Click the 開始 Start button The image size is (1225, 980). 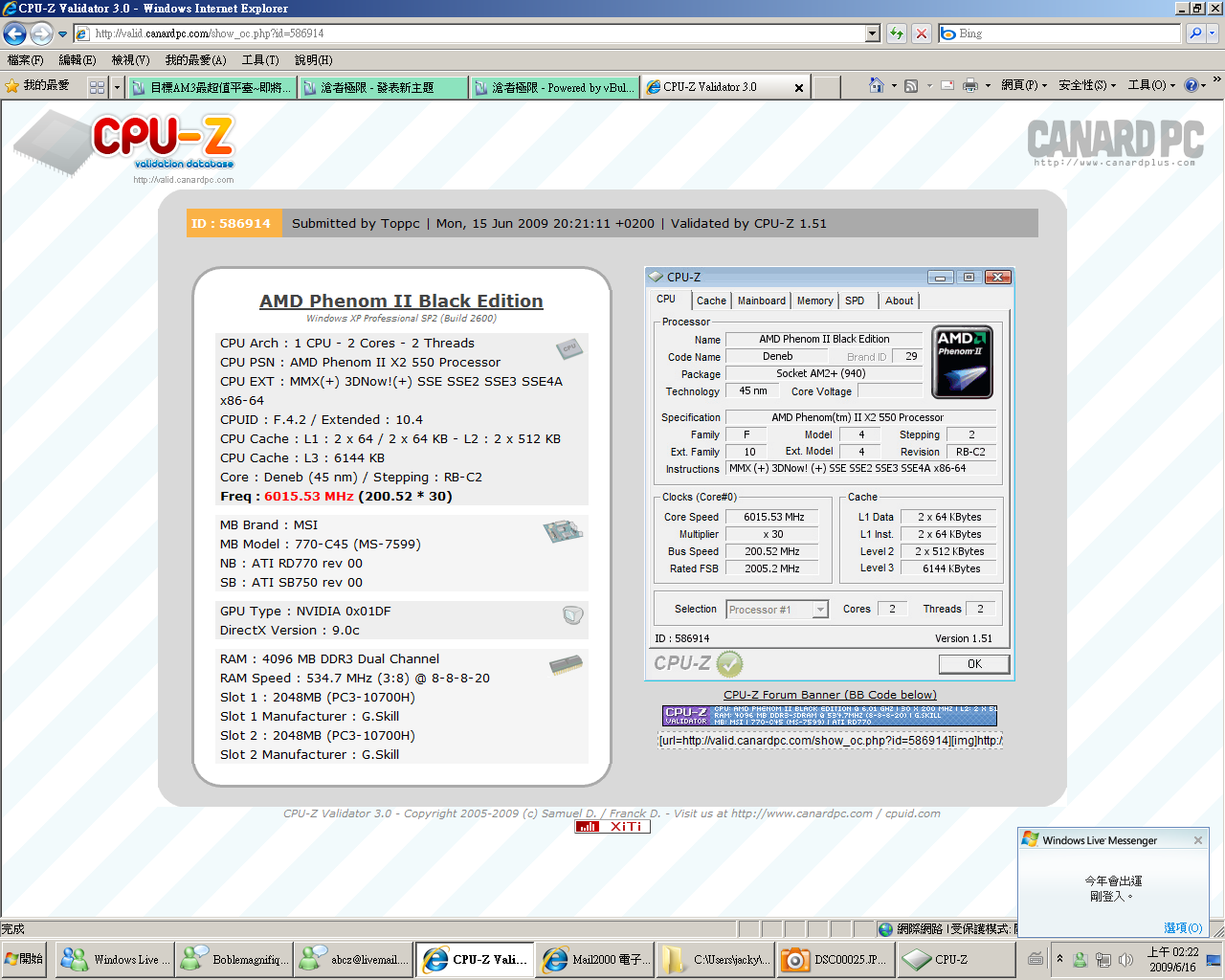(x=25, y=959)
